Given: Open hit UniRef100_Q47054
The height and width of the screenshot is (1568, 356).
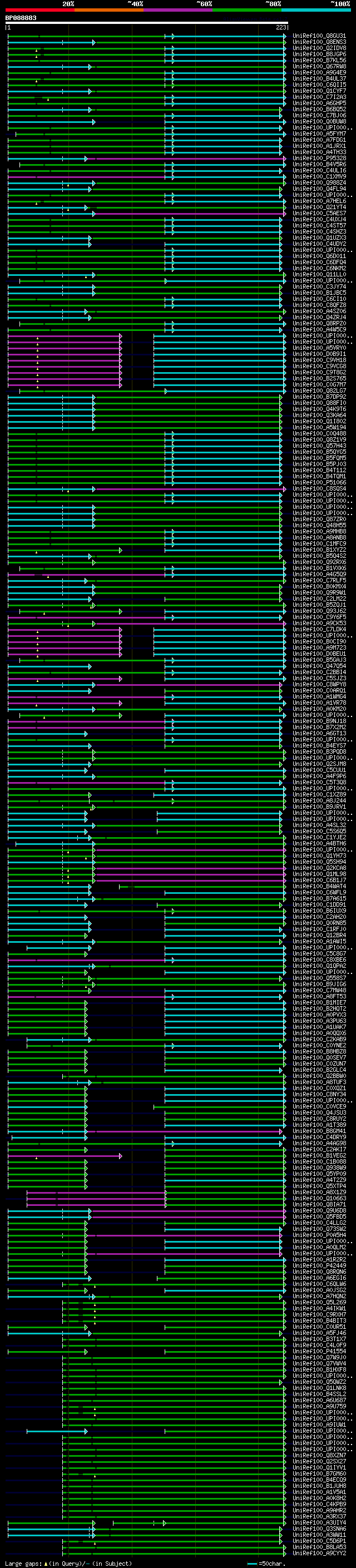Looking at the screenshot, I should 319,666.
